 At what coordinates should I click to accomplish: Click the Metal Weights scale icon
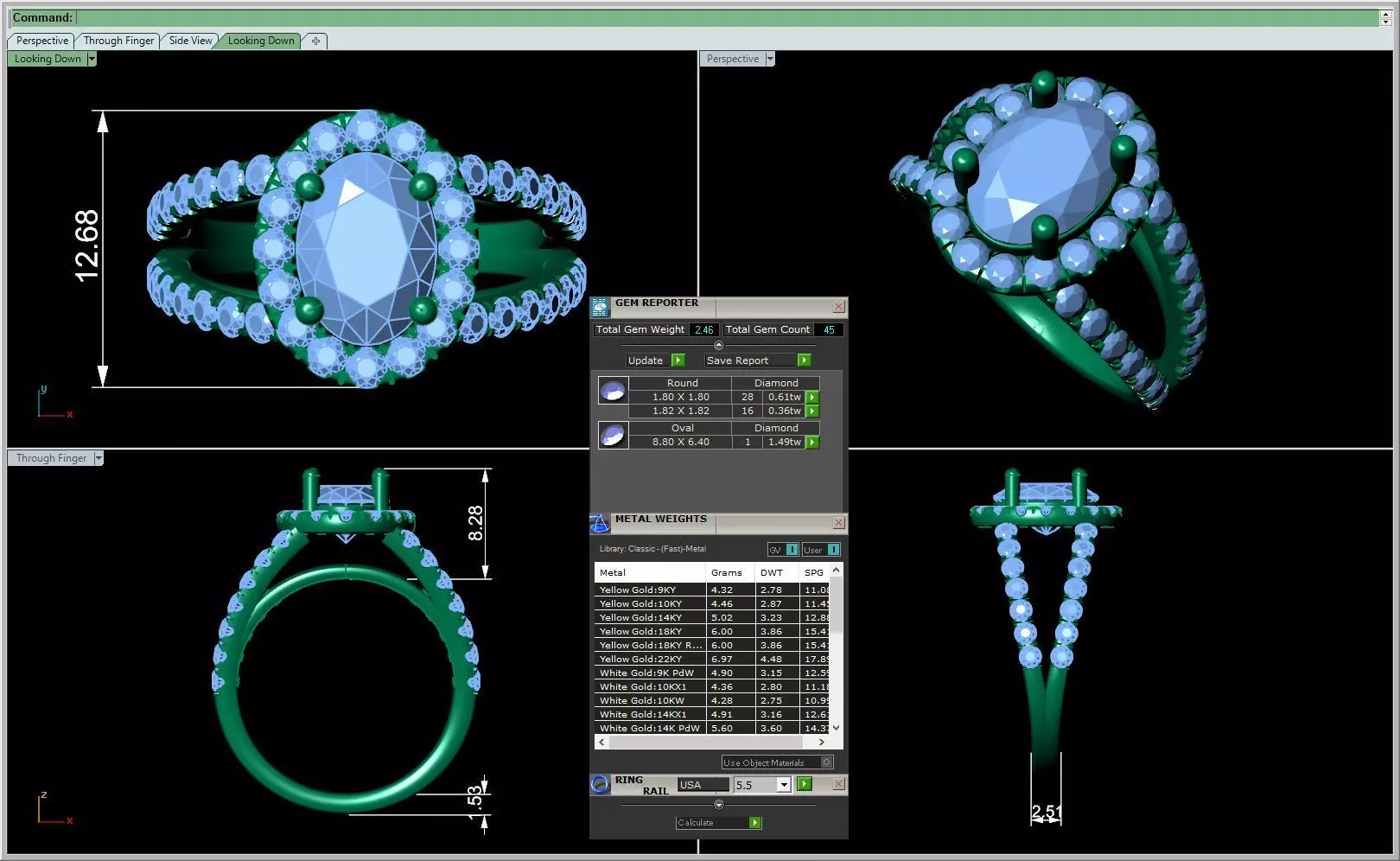point(600,523)
